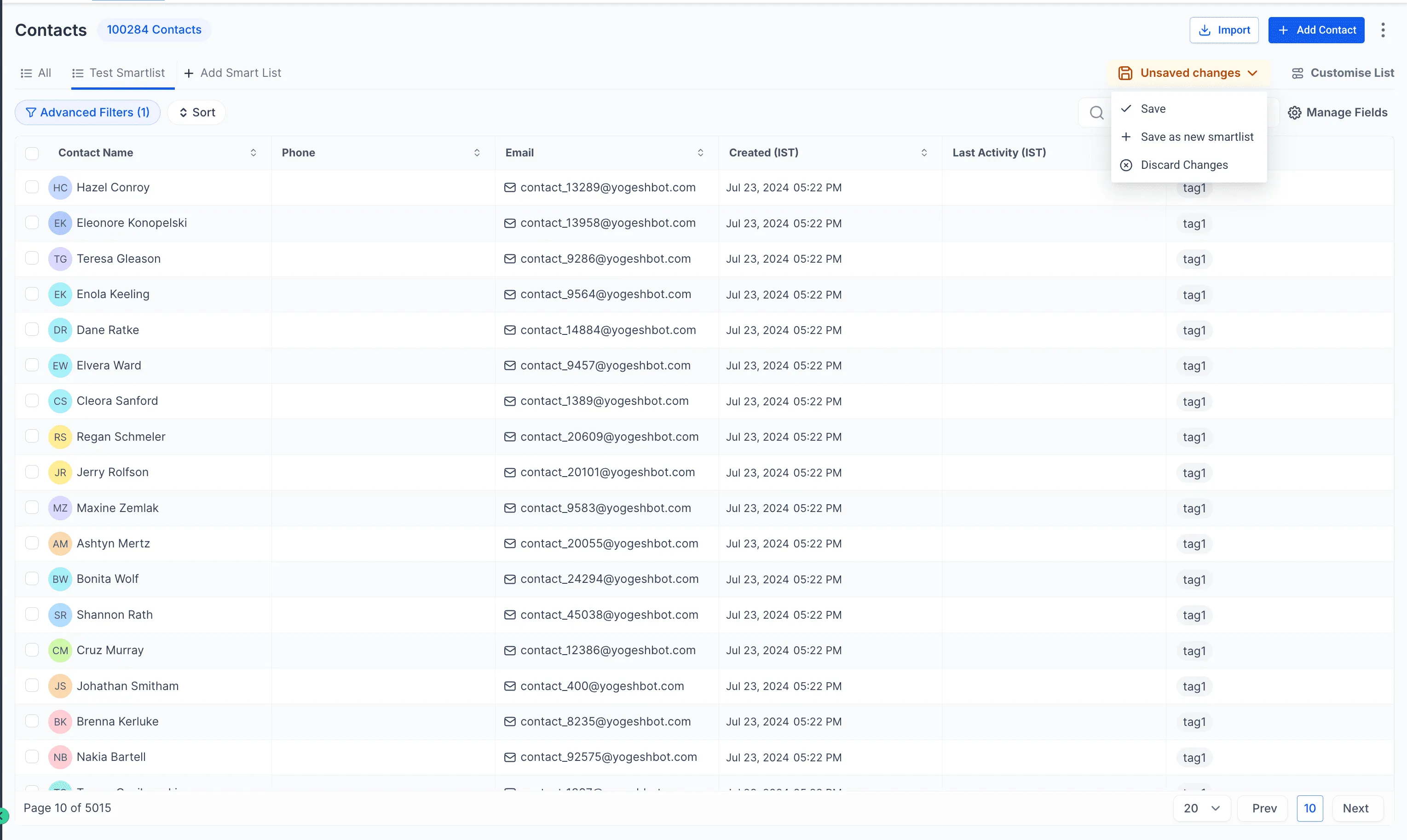The width and height of the screenshot is (1407, 840).
Task: Switch to the All contacts tab
Action: click(x=35, y=72)
